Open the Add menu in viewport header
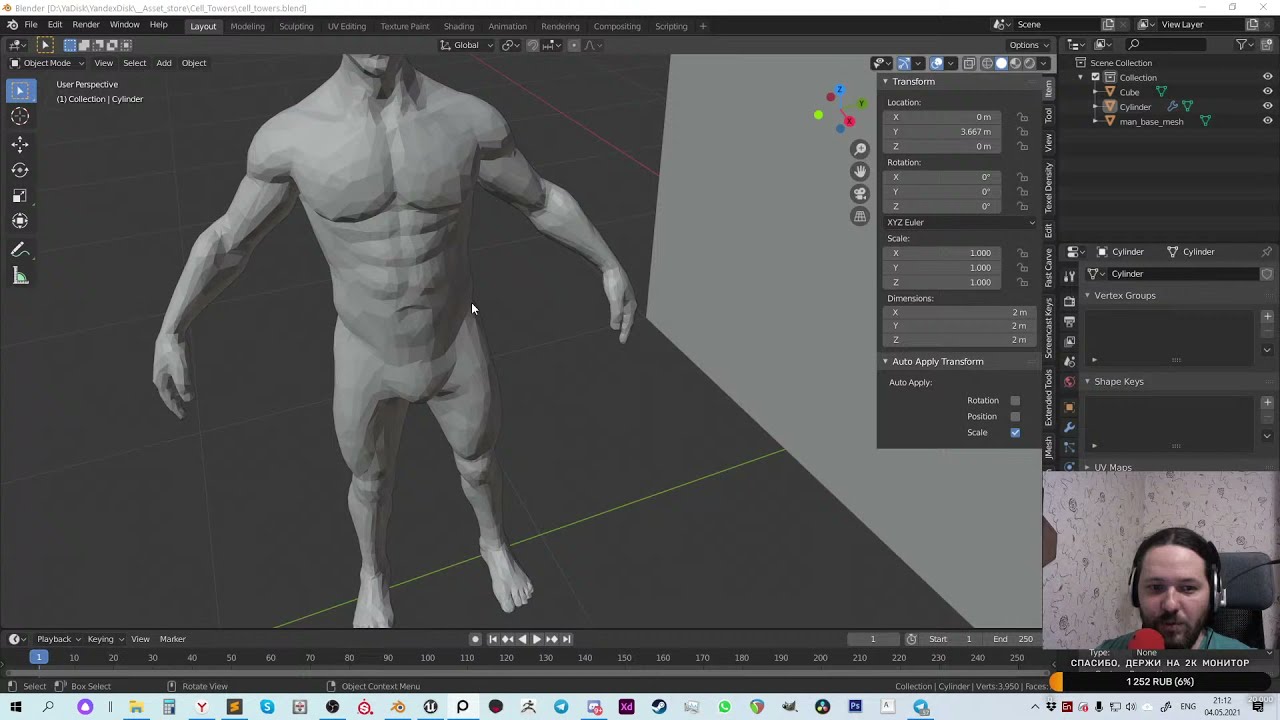The width and height of the screenshot is (1280, 720). [164, 63]
